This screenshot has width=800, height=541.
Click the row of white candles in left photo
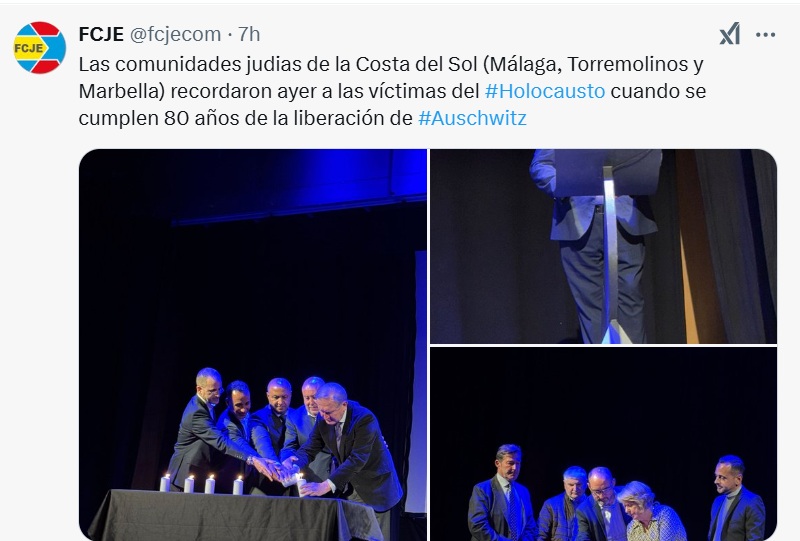click(202, 484)
